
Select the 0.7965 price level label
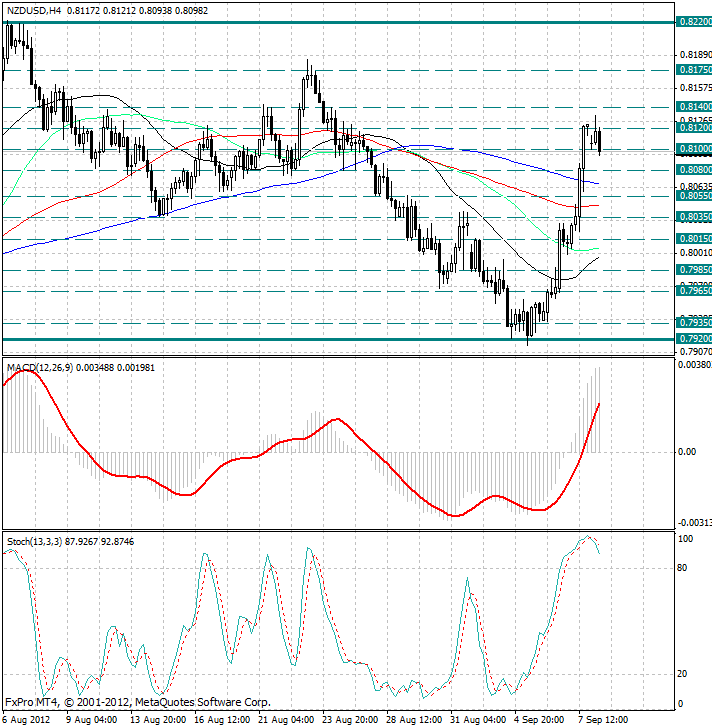(x=694, y=290)
